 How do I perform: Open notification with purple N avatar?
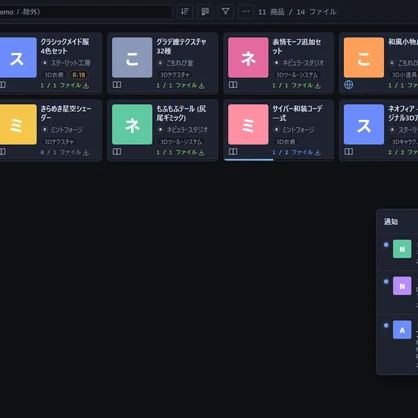click(x=397, y=292)
